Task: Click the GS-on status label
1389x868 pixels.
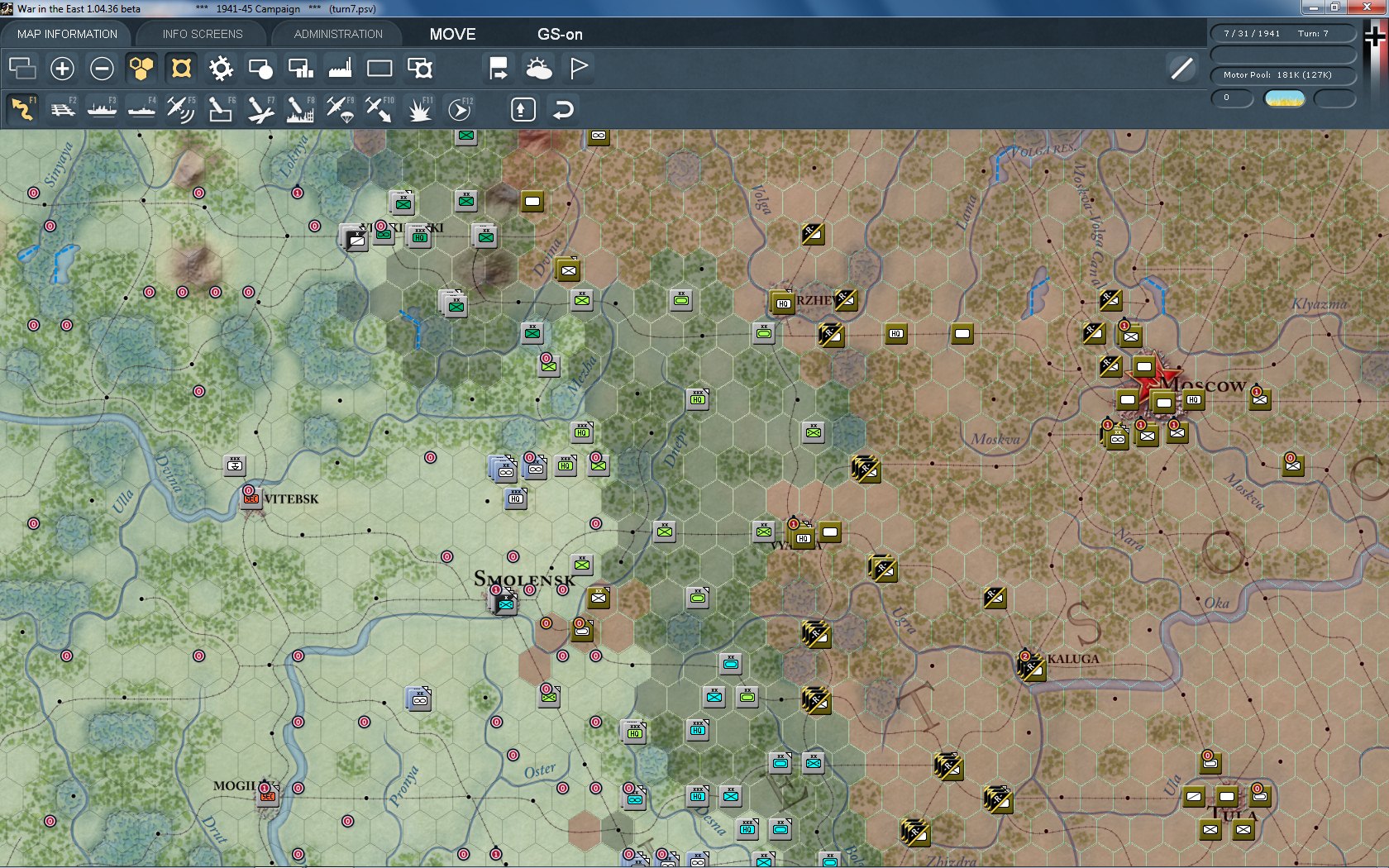Action: [560, 34]
